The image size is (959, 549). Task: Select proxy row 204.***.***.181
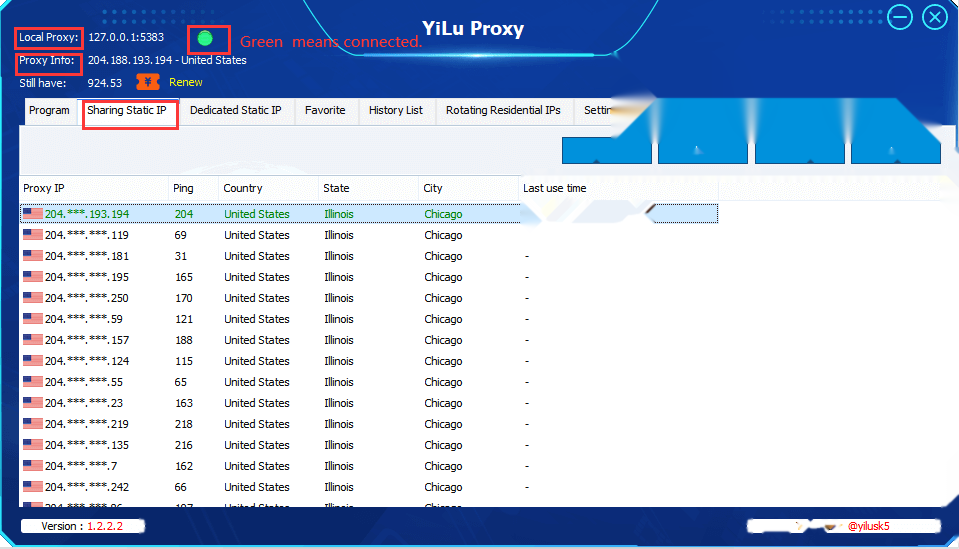369,256
